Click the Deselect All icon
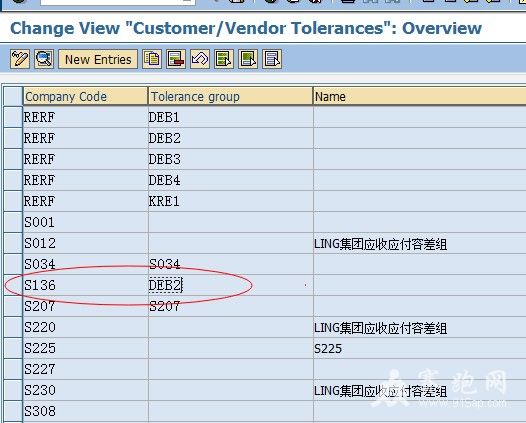 [x=272, y=59]
